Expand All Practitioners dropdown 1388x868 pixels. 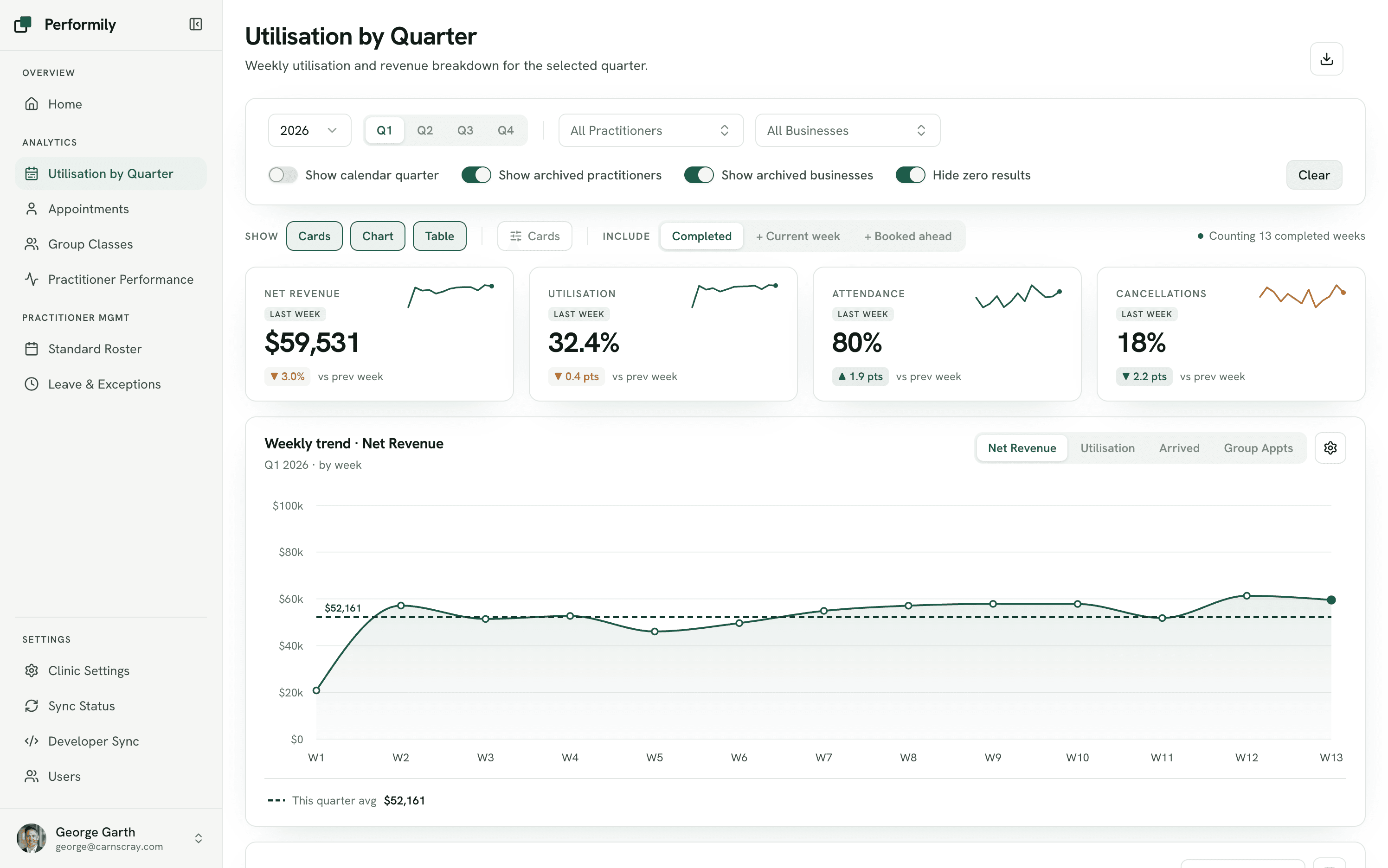[651, 130]
